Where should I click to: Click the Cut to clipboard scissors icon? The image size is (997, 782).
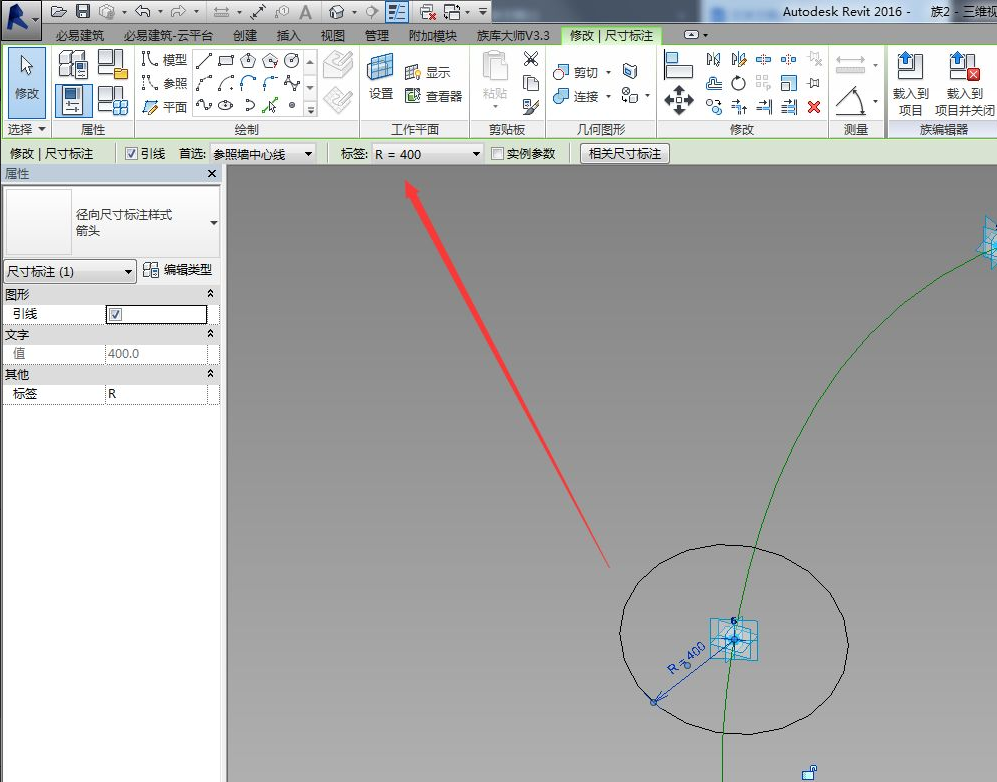click(x=531, y=60)
